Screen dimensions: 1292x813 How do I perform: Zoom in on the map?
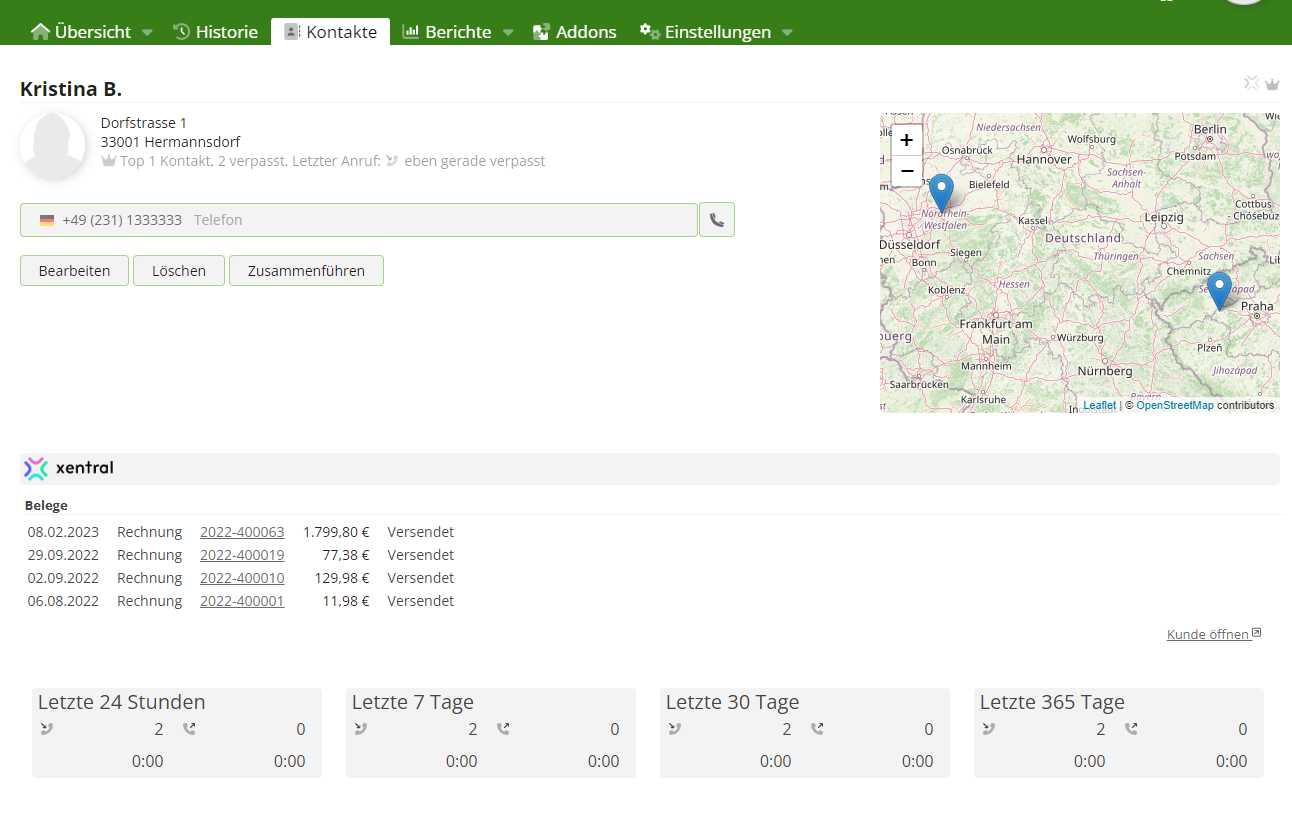(906, 140)
